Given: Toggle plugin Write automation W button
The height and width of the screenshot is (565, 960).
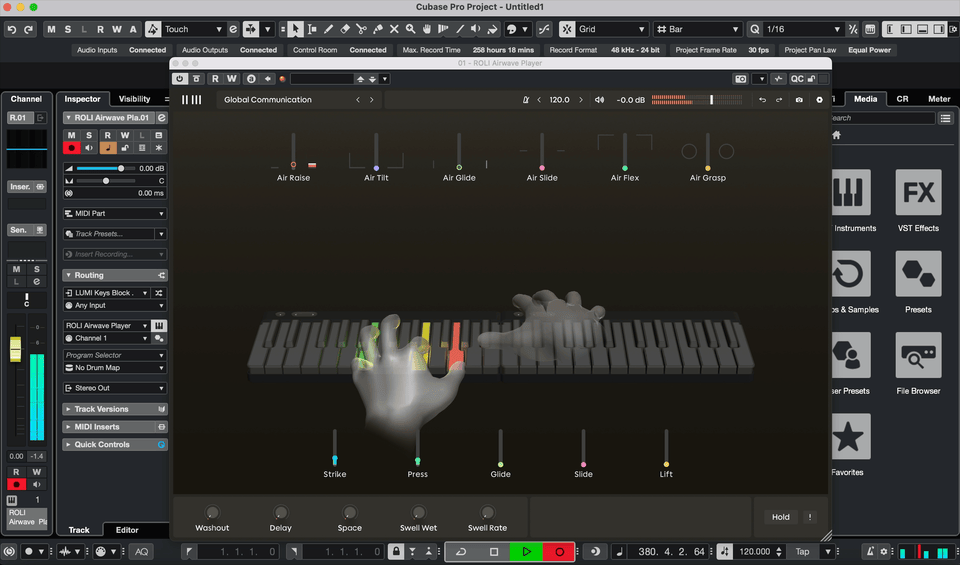Looking at the screenshot, I should coord(231,79).
